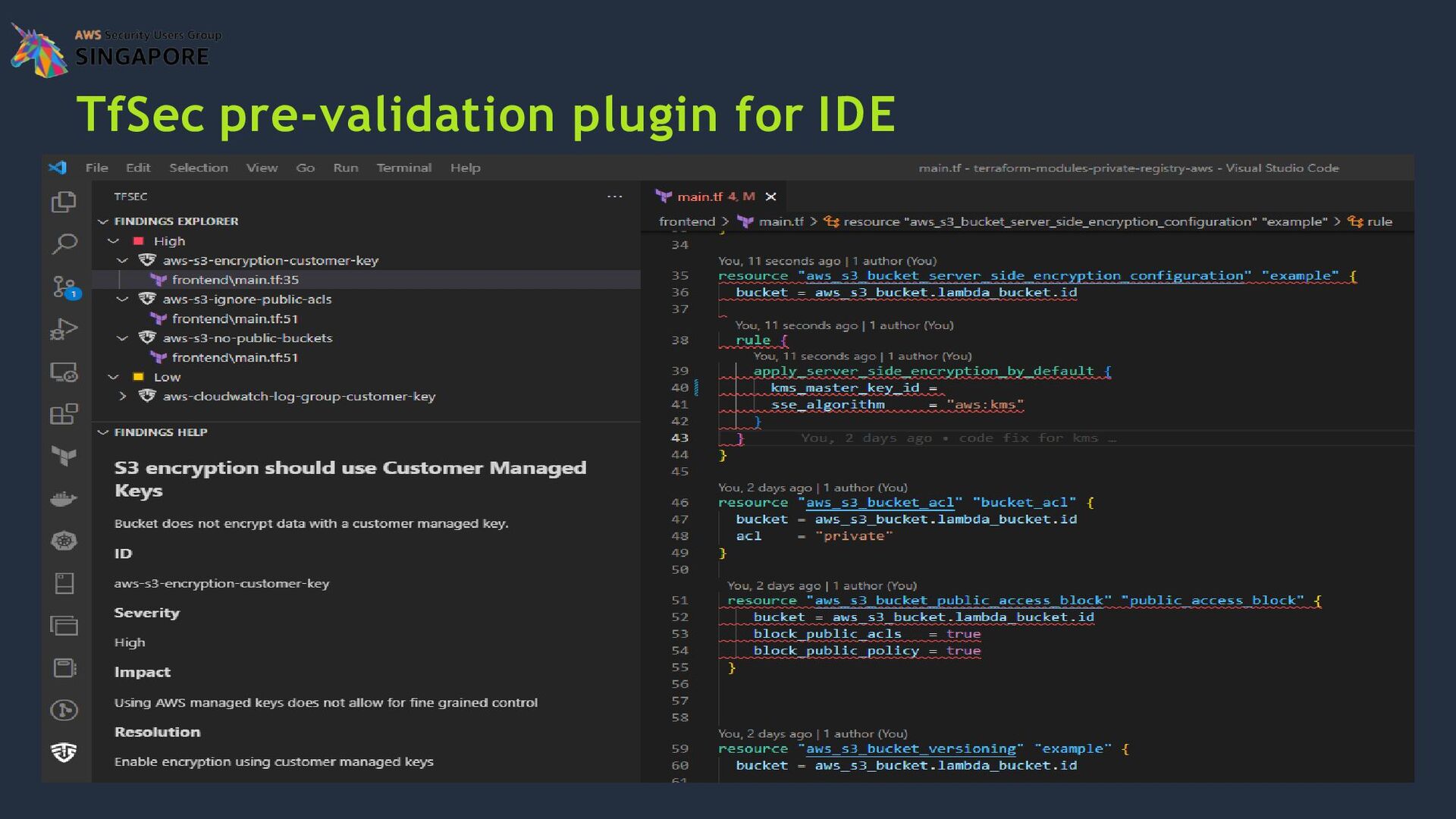Viewport: 1456px width, 819px height.
Task: Collapse aws-s3-ignore-public-acls finding
Action: [123, 300]
